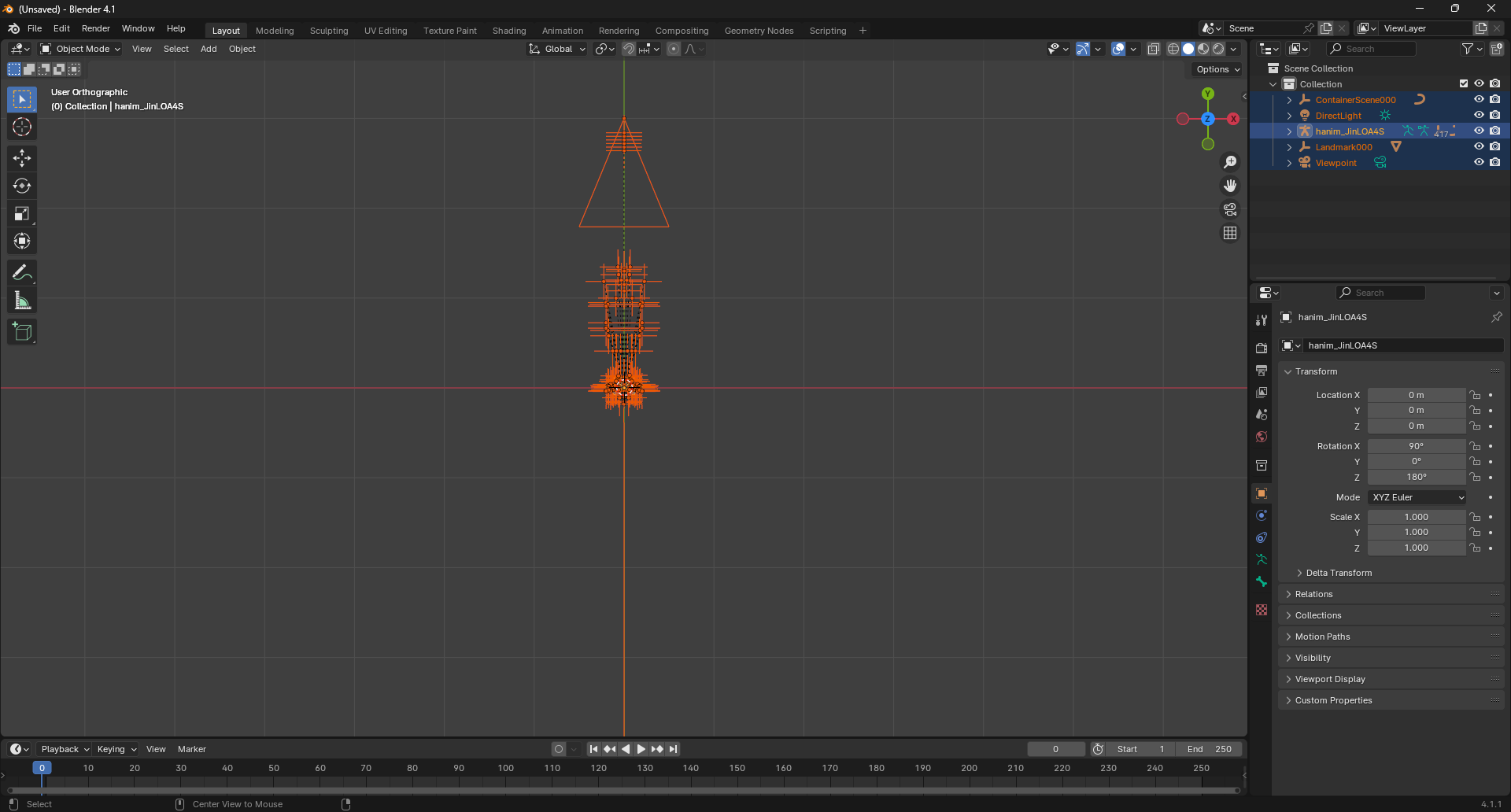Click the Location X value field
1511x812 pixels.
[1416, 395]
